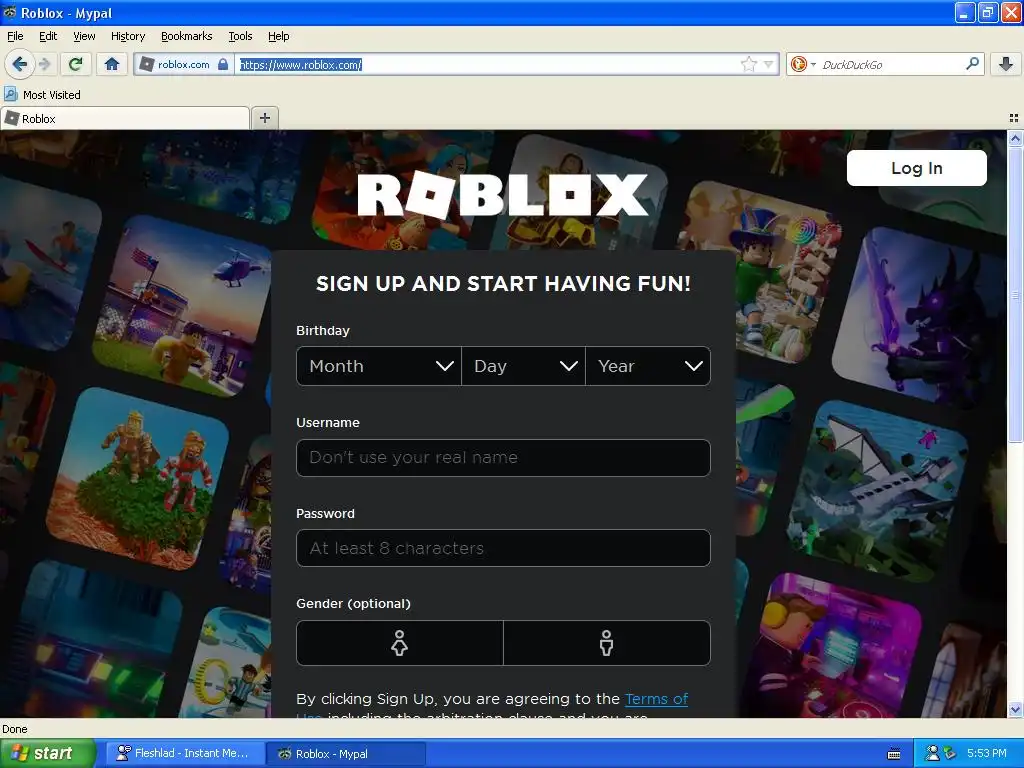The image size is (1024, 768).
Task: Click the vertical scrollbar thumb
Action: 1015,294
